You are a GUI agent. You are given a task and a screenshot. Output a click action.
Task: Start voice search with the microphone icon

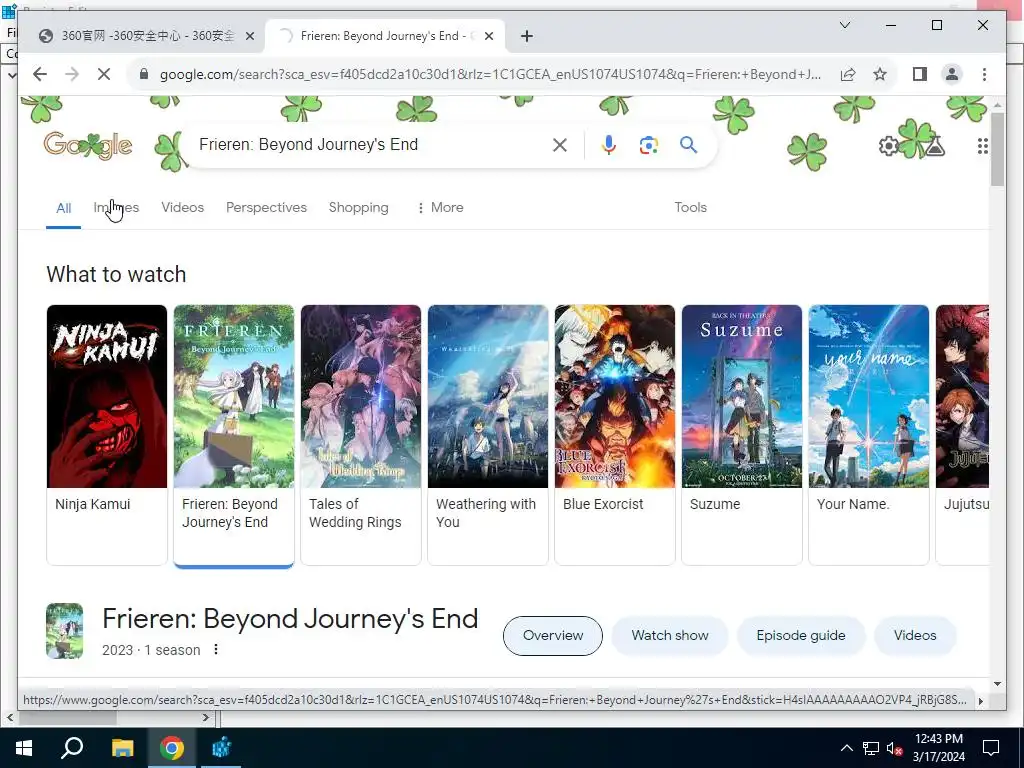coord(609,145)
